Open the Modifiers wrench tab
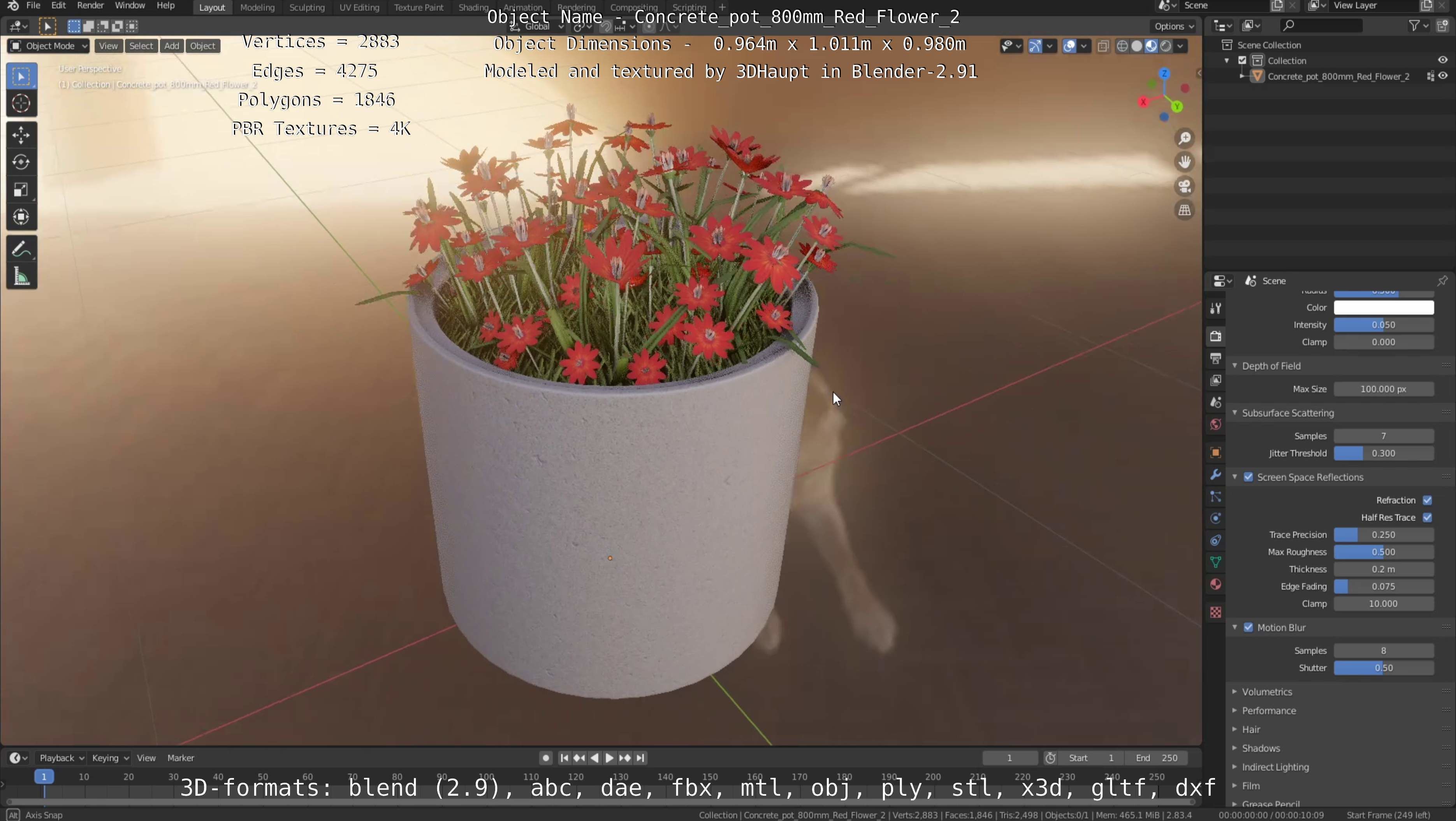Screen dimensions: 1456x821 pos(1216,475)
